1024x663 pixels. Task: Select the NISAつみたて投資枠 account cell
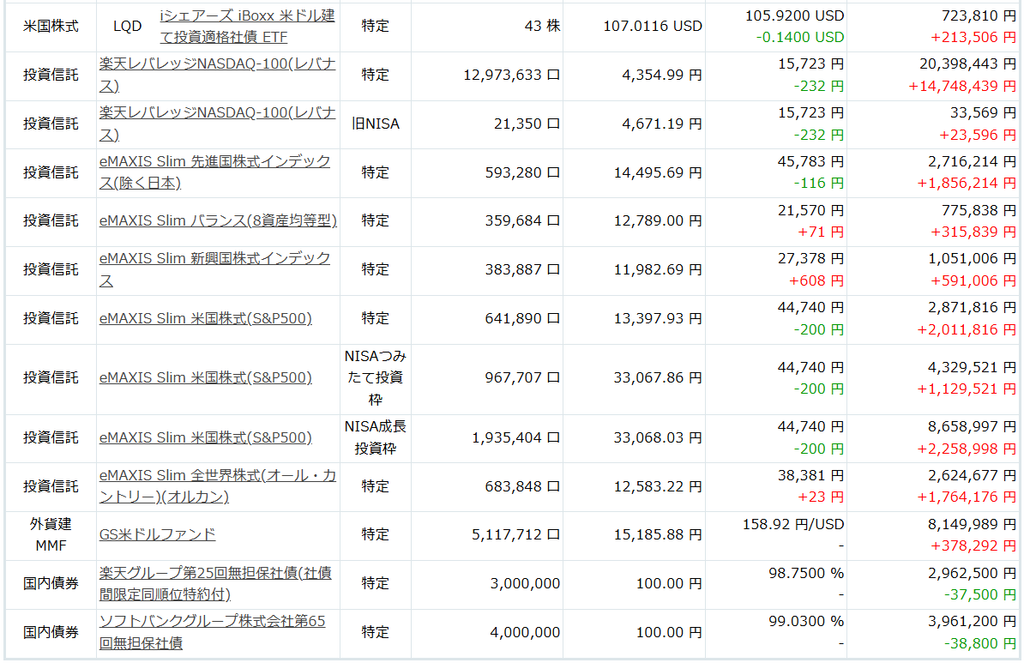pos(376,378)
